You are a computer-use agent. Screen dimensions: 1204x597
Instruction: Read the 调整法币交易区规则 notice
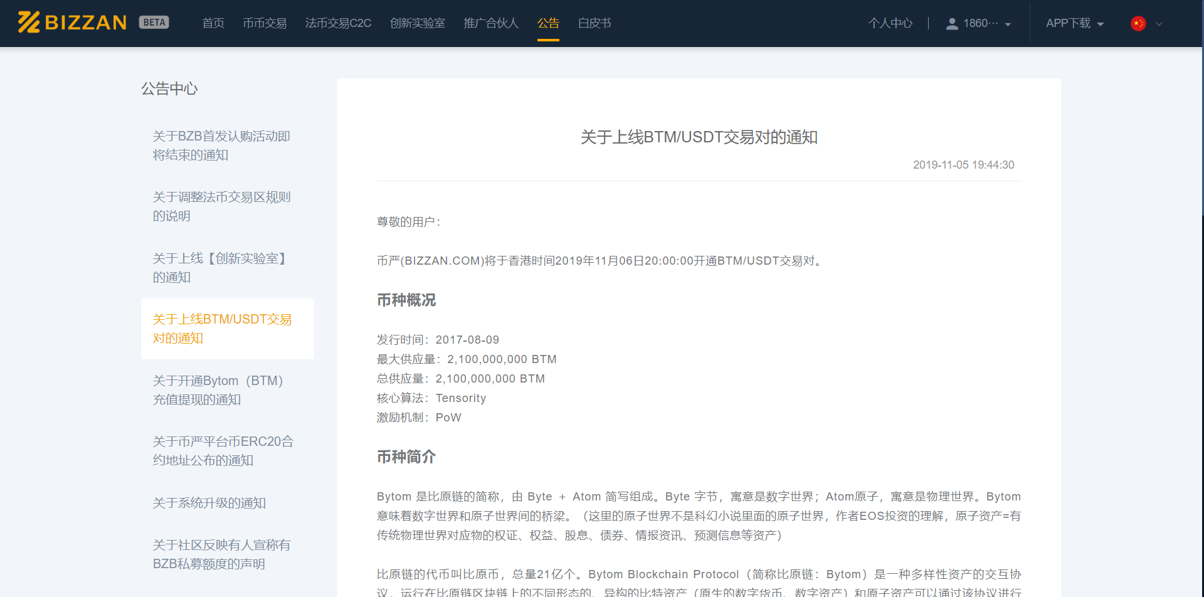[220, 206]
